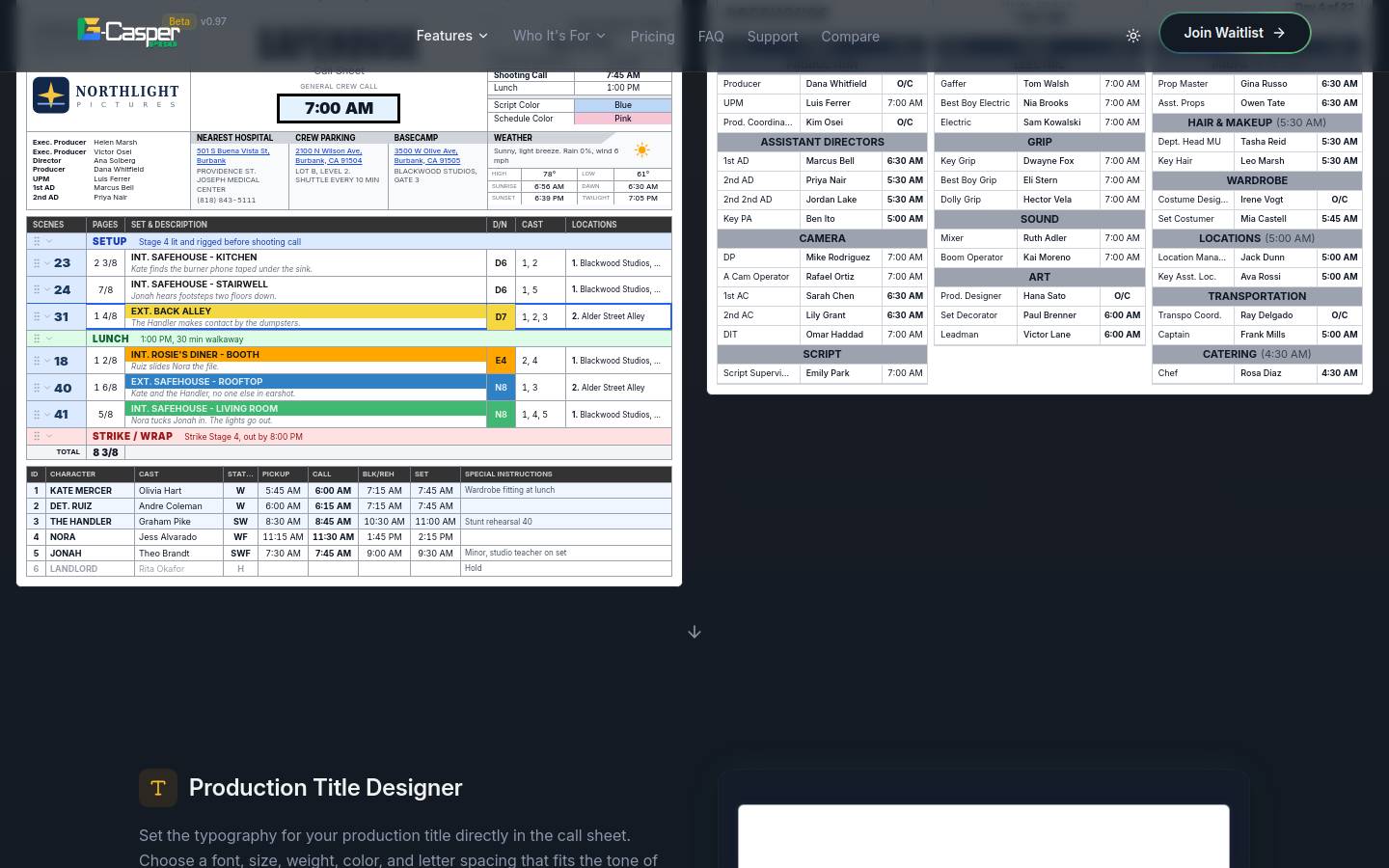1389x868 pixels.
Task: Toggle the light/dark theme sun icon
Action: coord(1133,36)
